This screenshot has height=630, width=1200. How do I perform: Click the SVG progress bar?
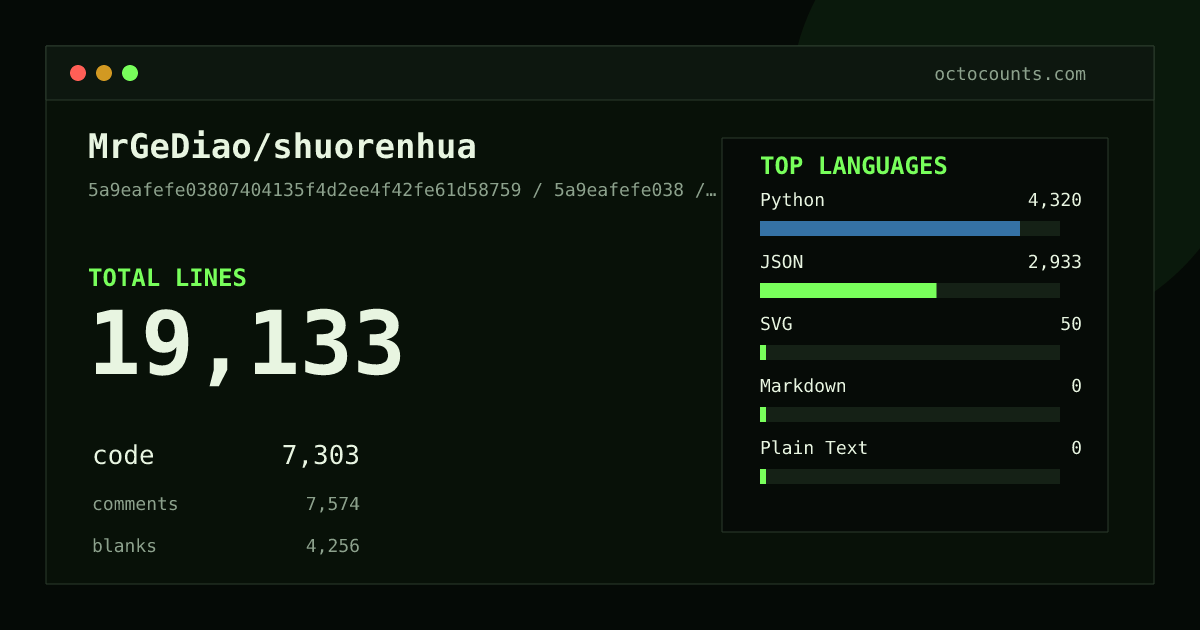coord(910,352)
